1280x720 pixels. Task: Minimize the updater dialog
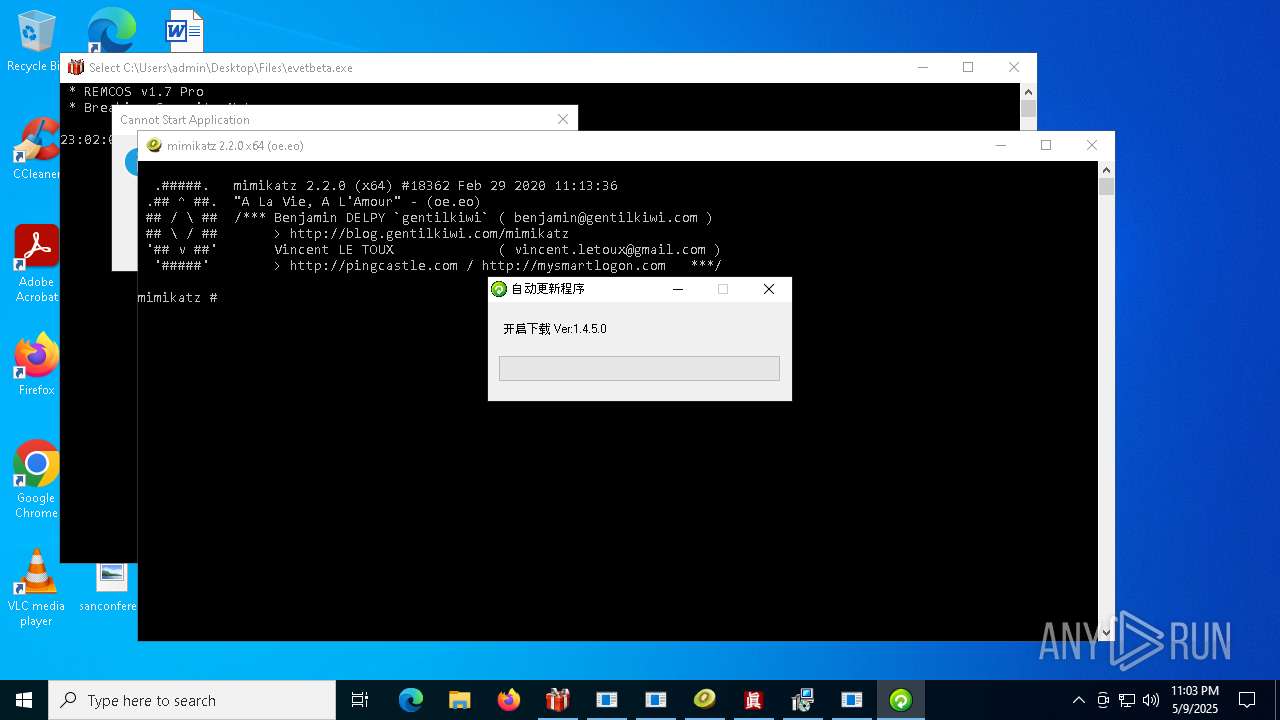678,289
